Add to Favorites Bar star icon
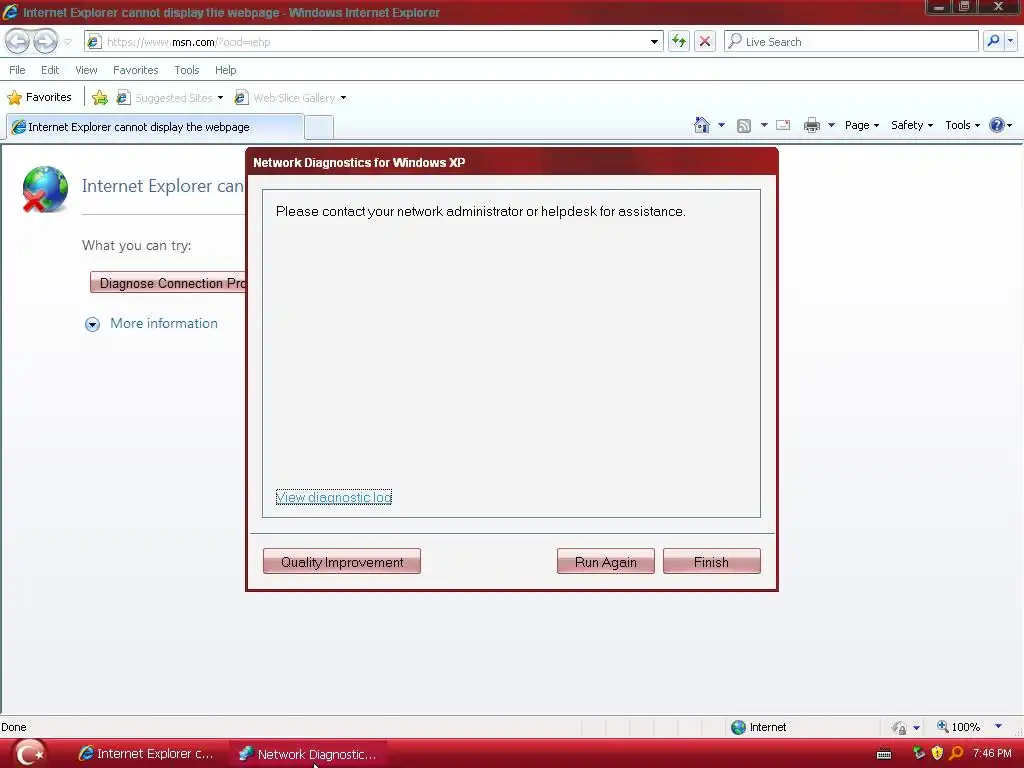 [x=100, y=98]
